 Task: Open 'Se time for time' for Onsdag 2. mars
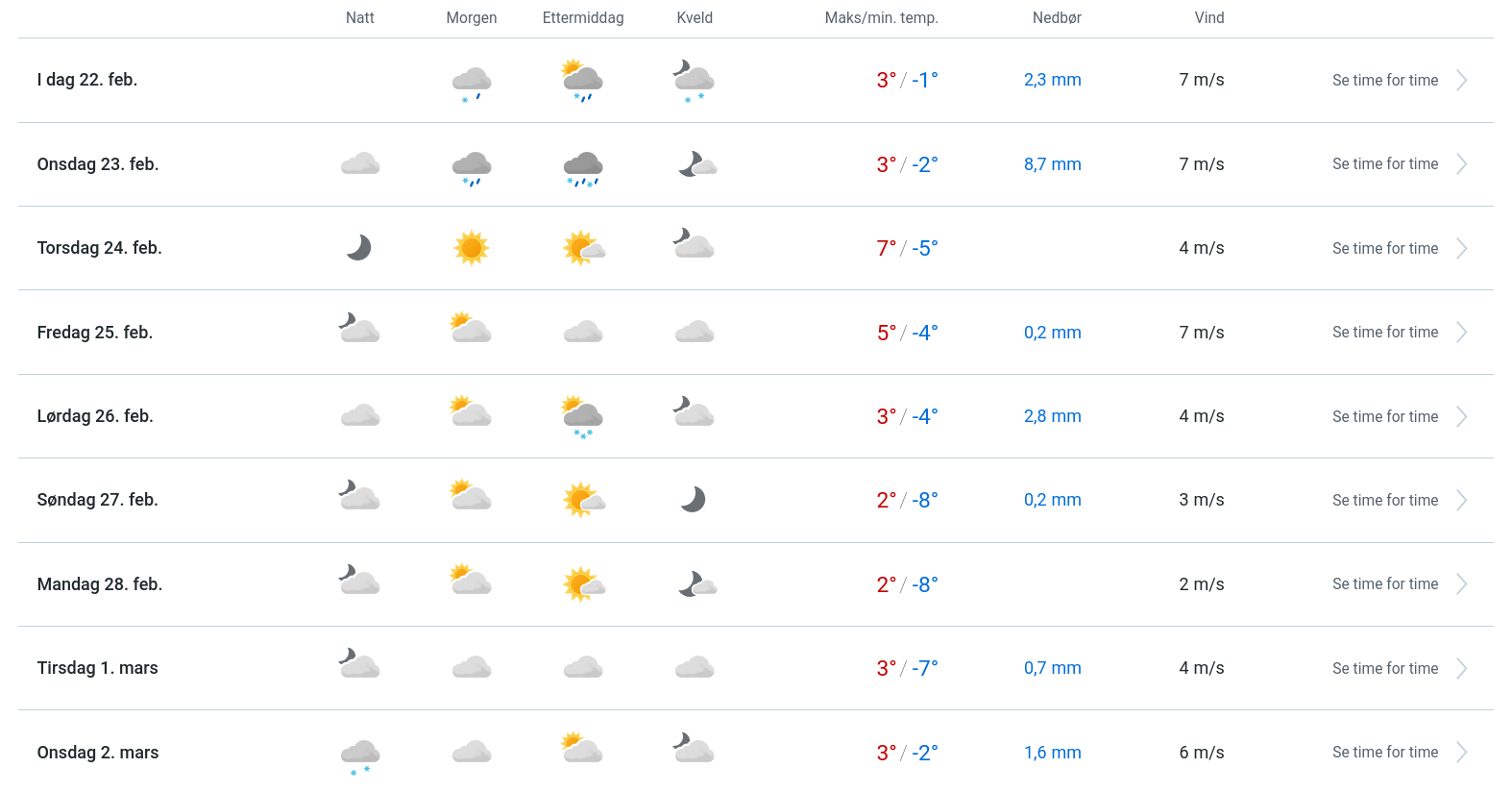click(1384, 753)
